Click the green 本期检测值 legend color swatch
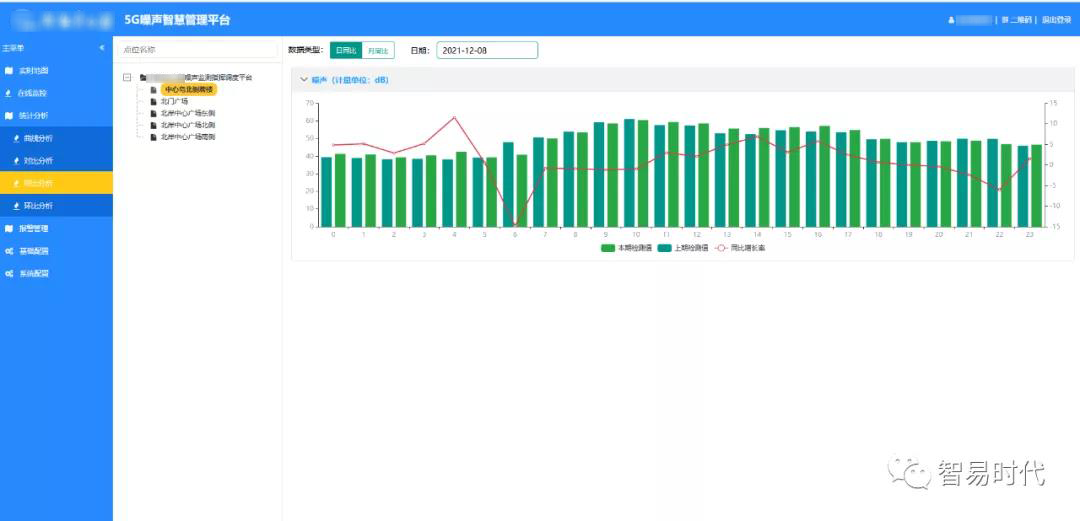Viewport: 1080px width, 521px height. coord(608,247)
